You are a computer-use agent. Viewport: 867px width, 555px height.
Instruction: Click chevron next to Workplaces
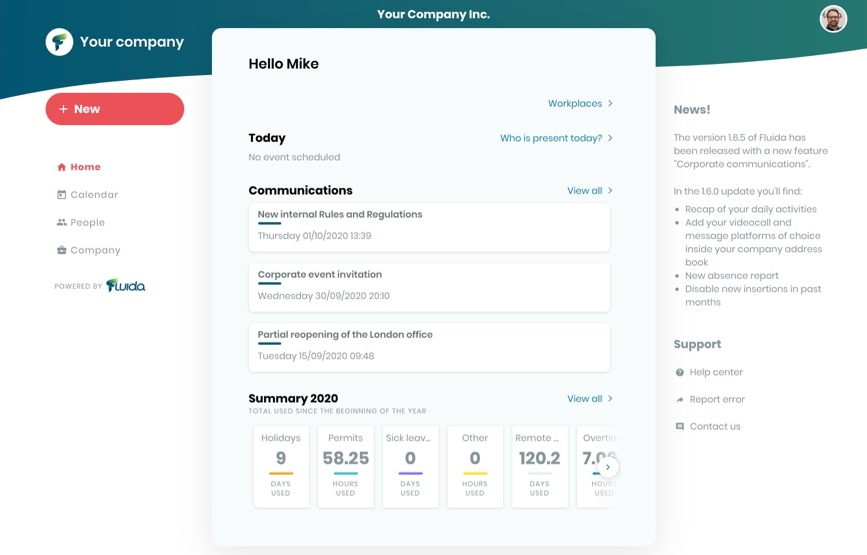(610, 103)
